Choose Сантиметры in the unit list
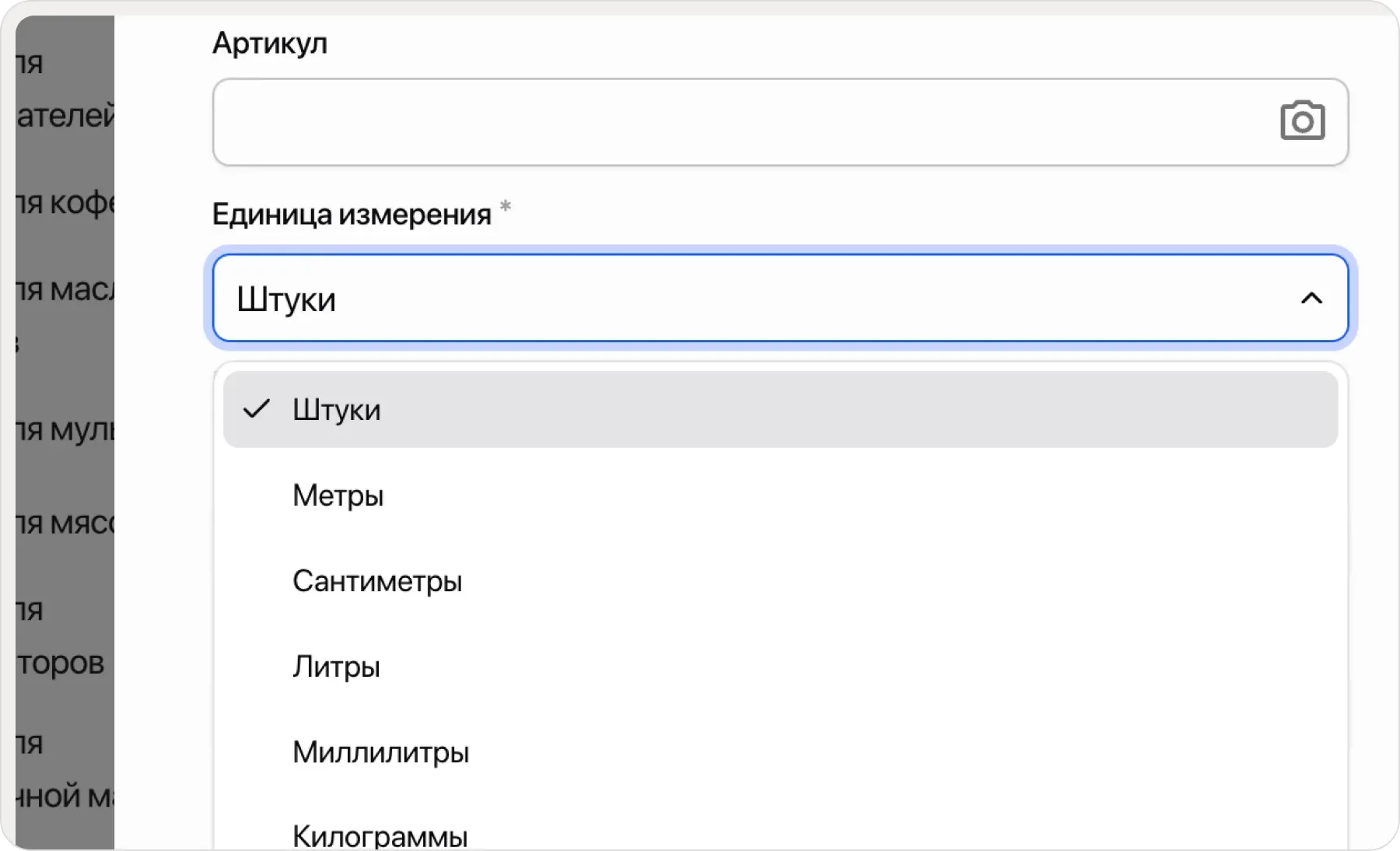This screenshot has width=1400, height=851. (377, 580)
